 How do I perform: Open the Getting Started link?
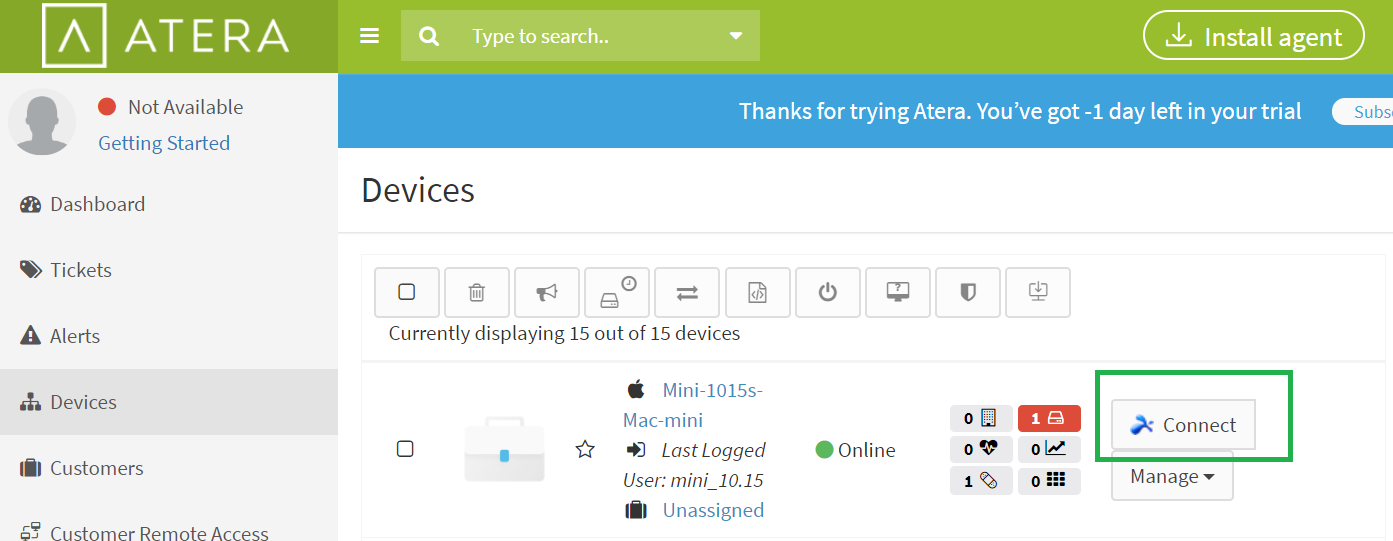point(164,143)
